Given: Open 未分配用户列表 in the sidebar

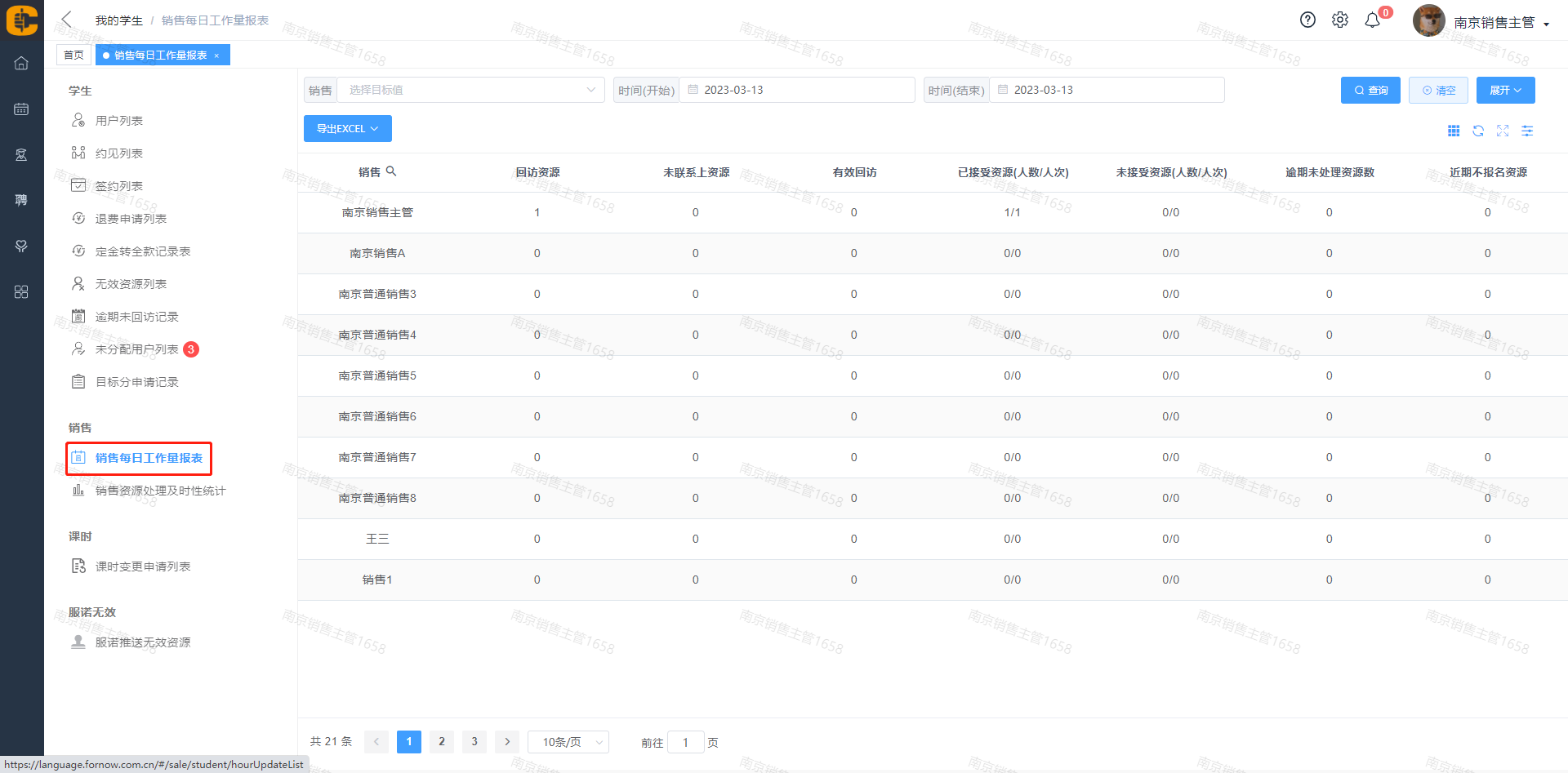Looking at the screenshot, I should (x=136, y=349).
